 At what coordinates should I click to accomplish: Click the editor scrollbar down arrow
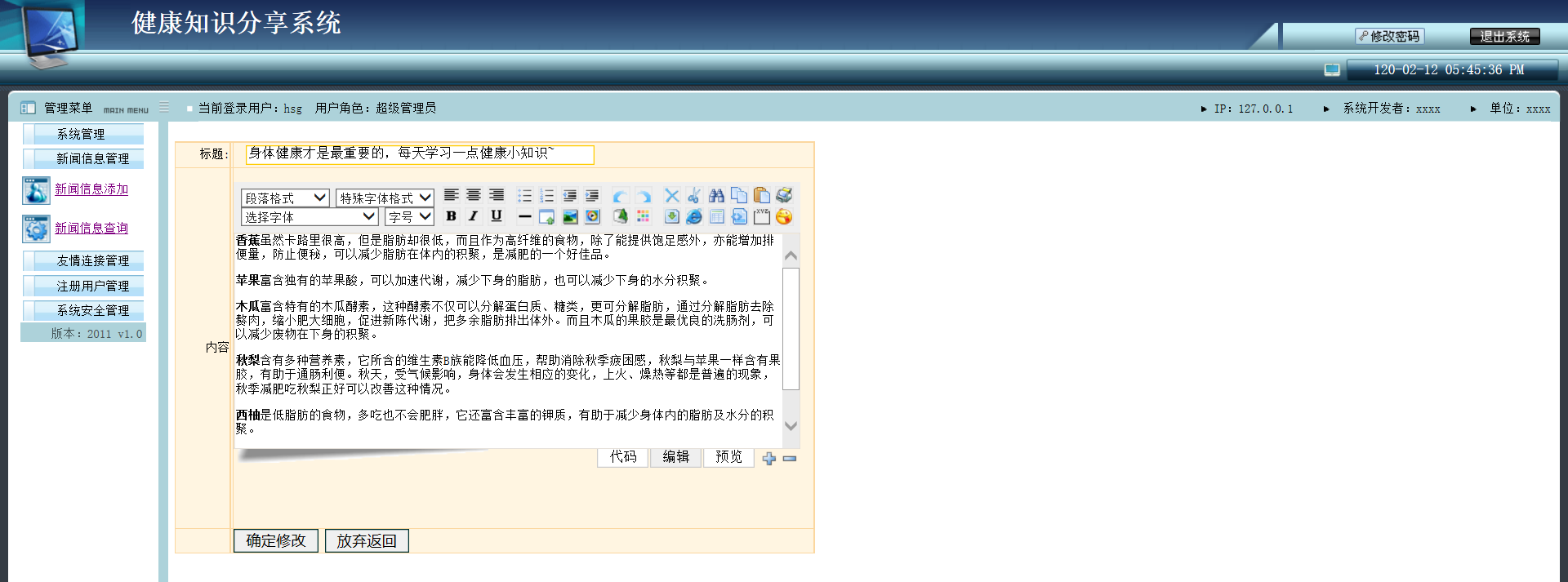tap(791, 425)
